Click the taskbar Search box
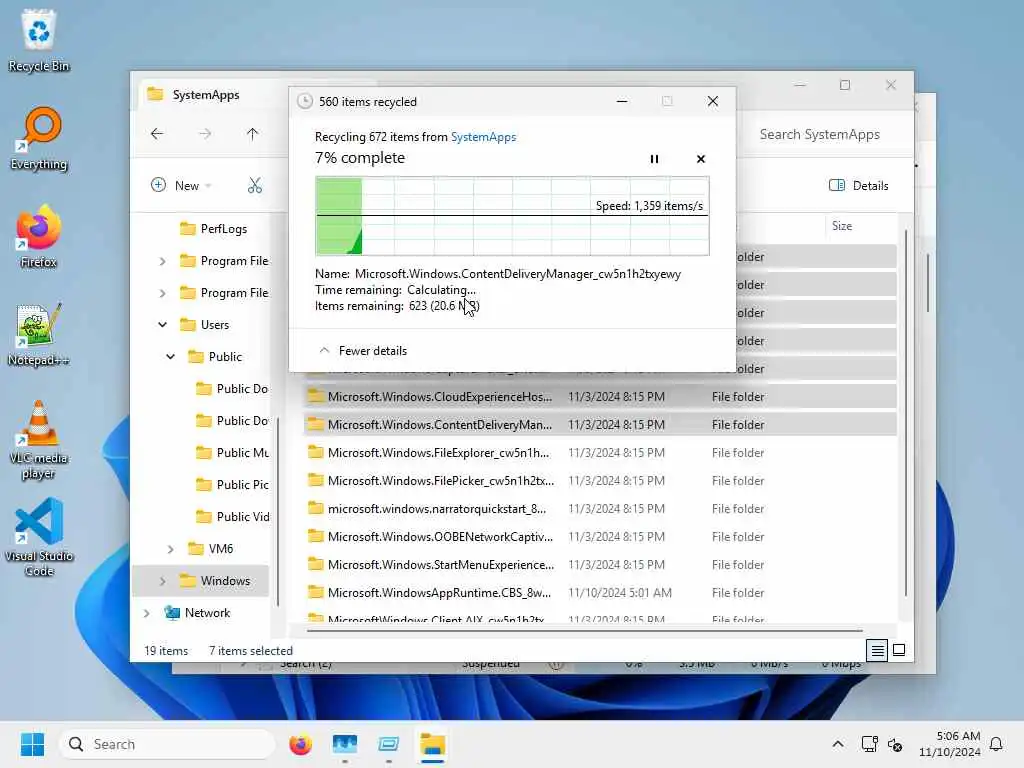 pyautogui.click(x=167, y=744)
